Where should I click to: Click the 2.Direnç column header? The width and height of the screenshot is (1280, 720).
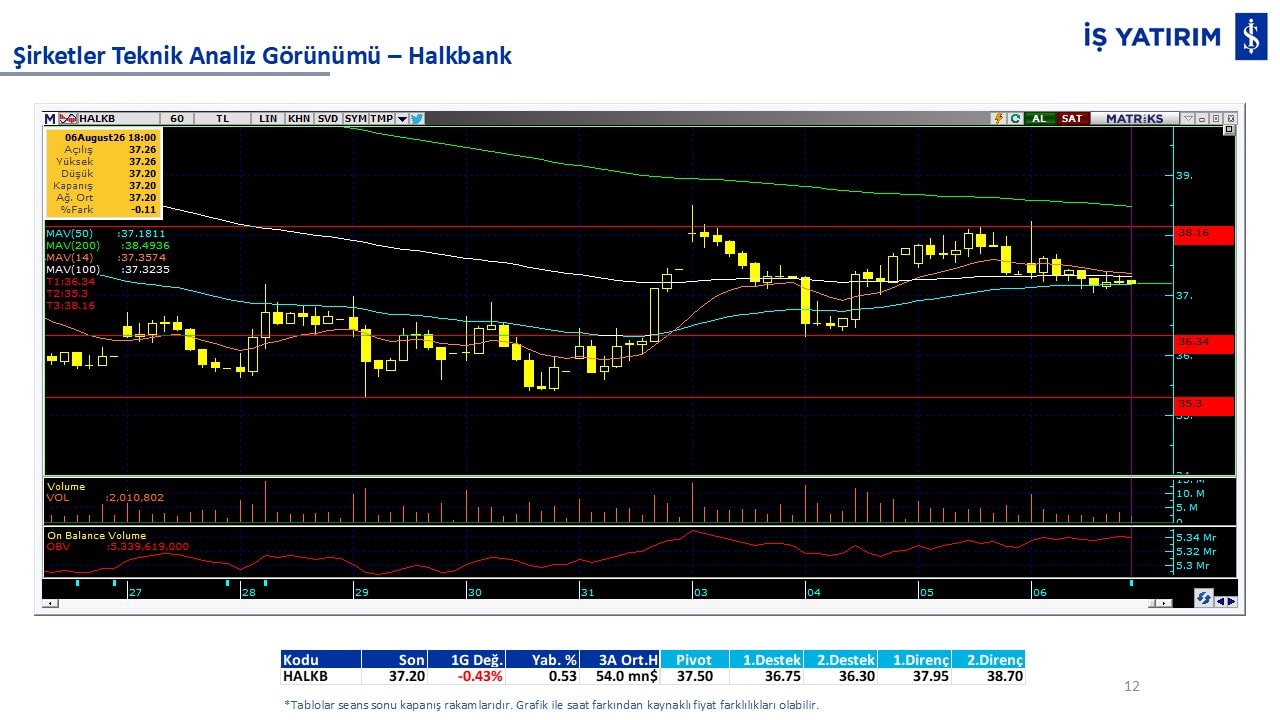[x=988, y=660]
